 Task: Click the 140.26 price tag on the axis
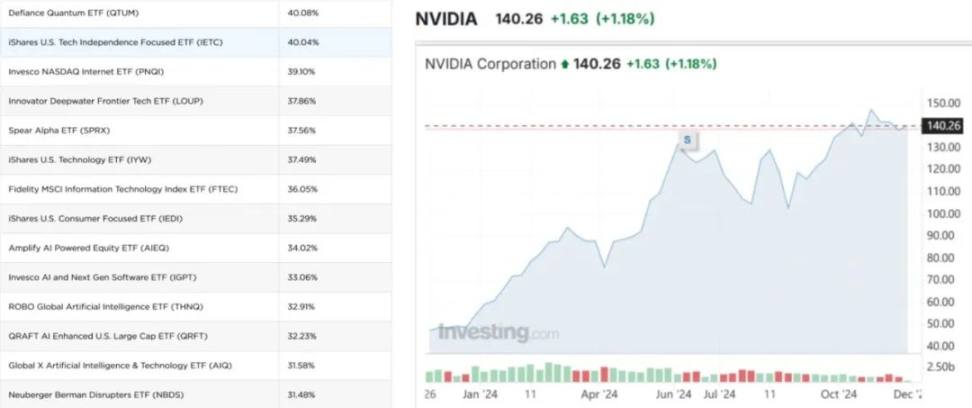pyautogui.click(x=944, y=125)
